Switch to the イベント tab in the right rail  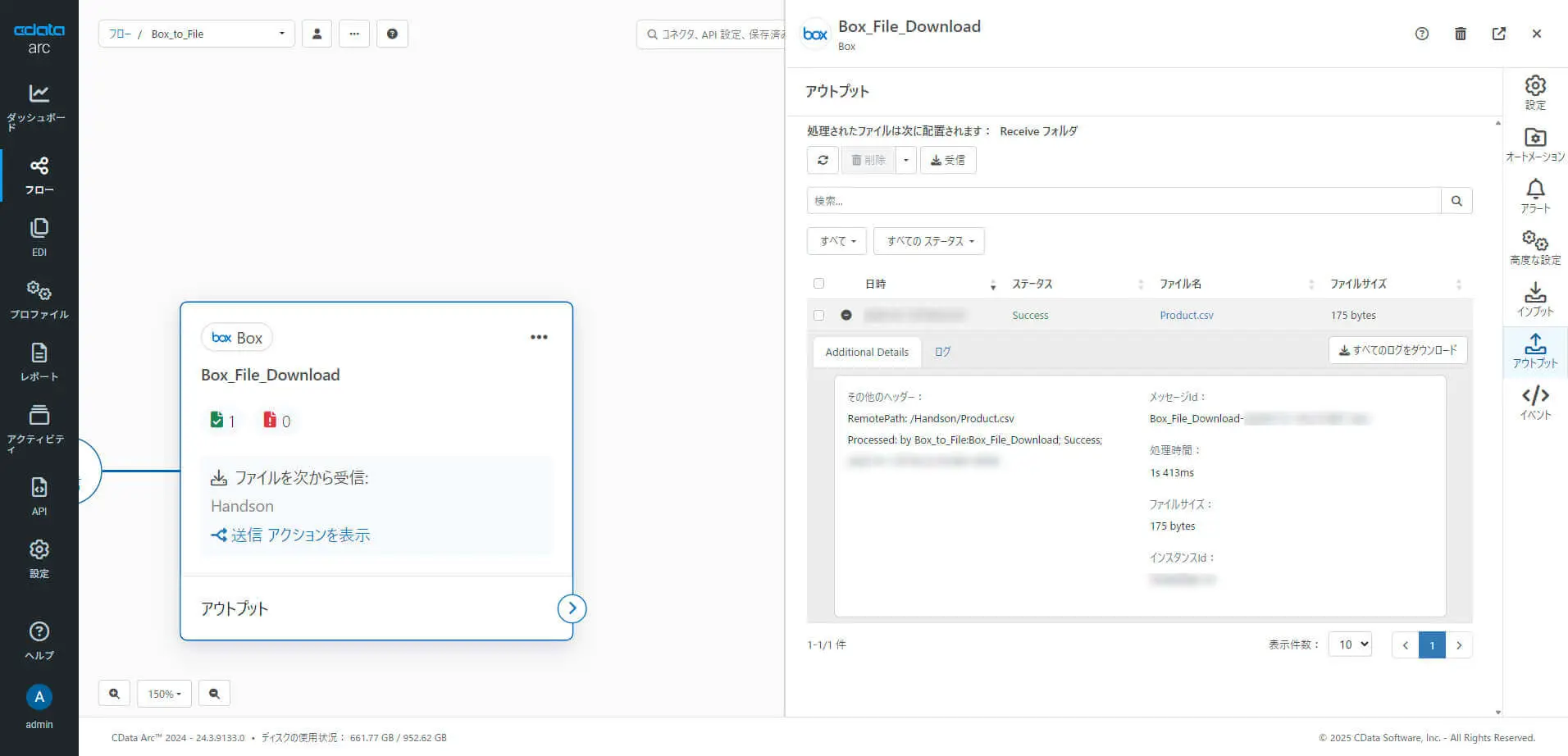click(x=1535, y=403)
